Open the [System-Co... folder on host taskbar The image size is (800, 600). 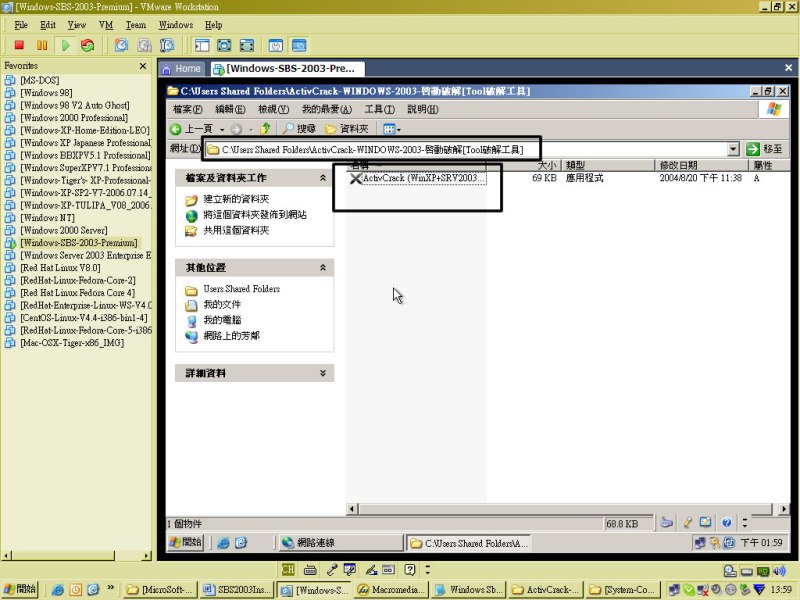(x=622, y=590)
